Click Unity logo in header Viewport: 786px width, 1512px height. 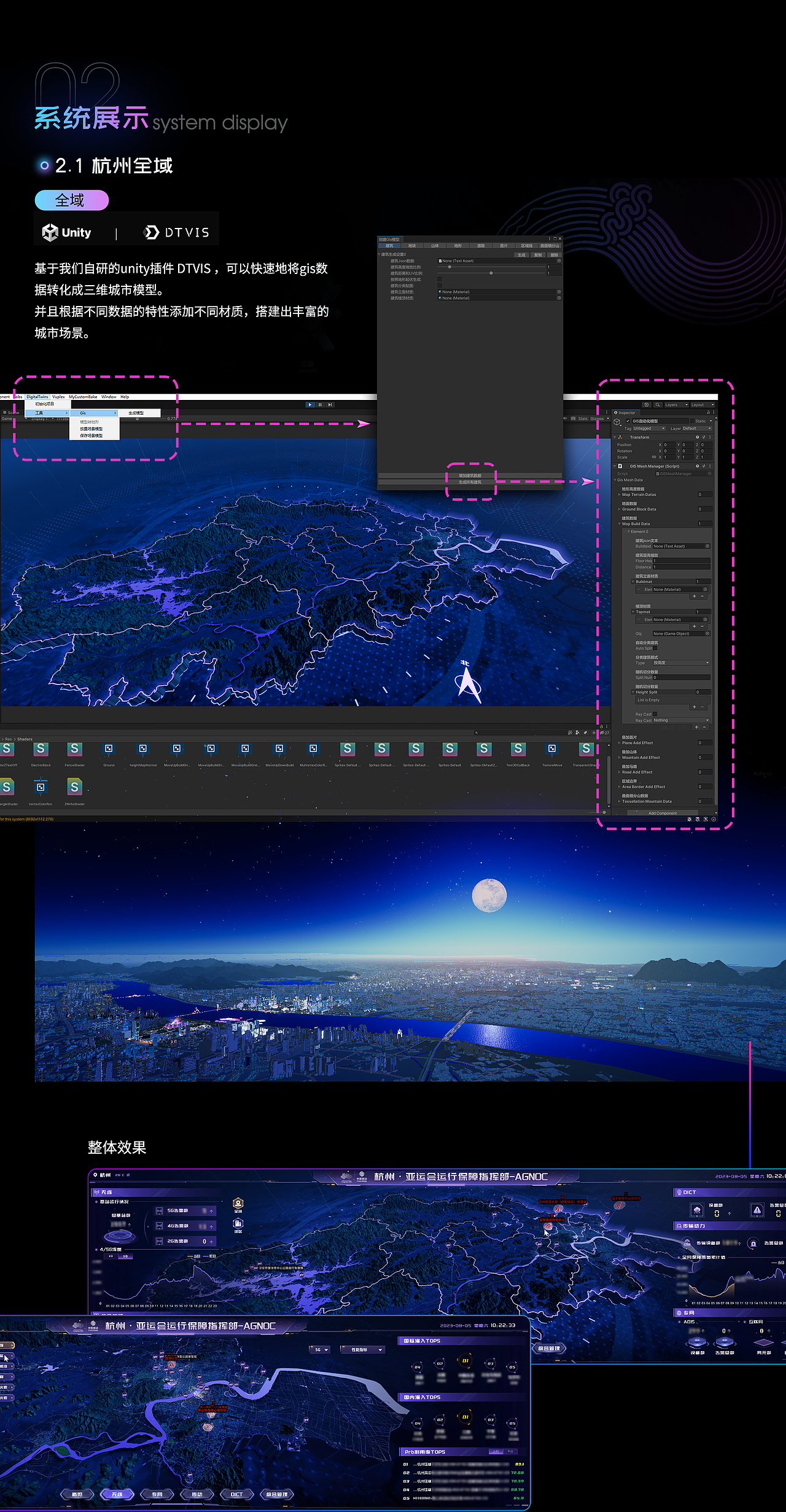(66, 232)
